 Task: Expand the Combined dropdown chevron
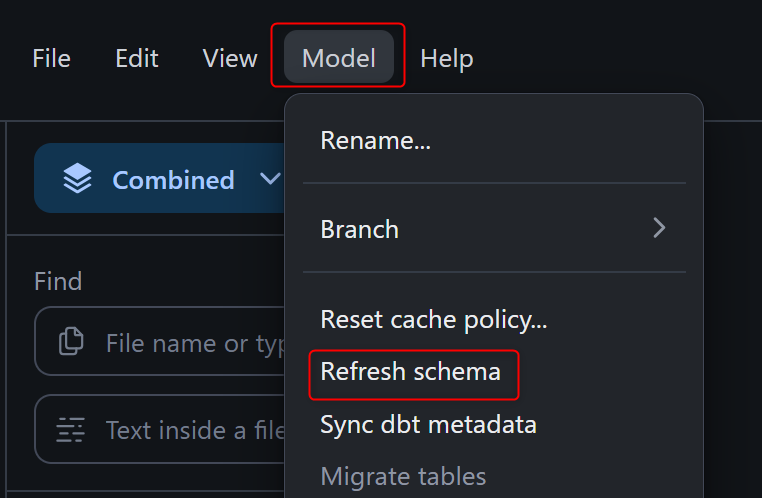click(x=269, y=179)
